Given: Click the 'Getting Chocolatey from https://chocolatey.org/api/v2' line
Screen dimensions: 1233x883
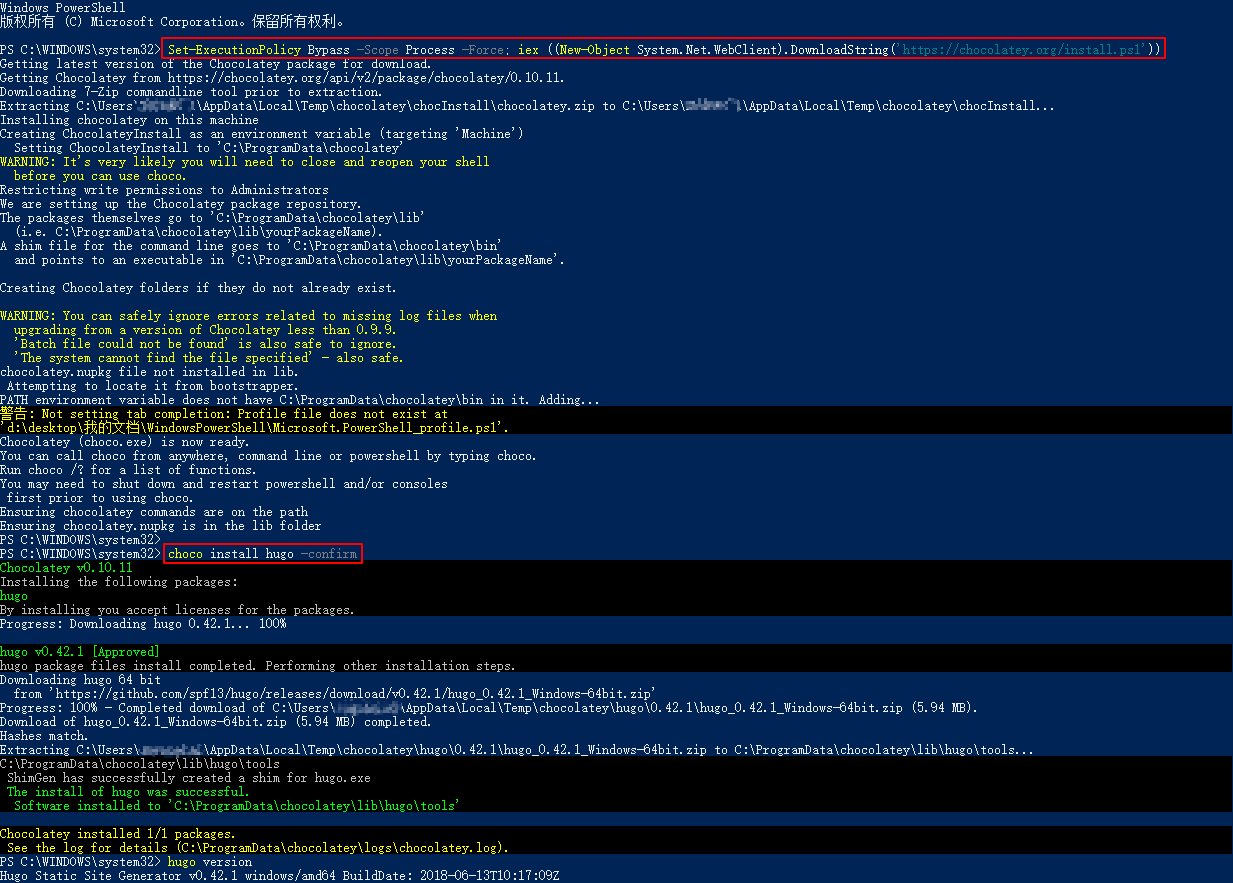Looking at the screenshot, I should coord(282,77).
